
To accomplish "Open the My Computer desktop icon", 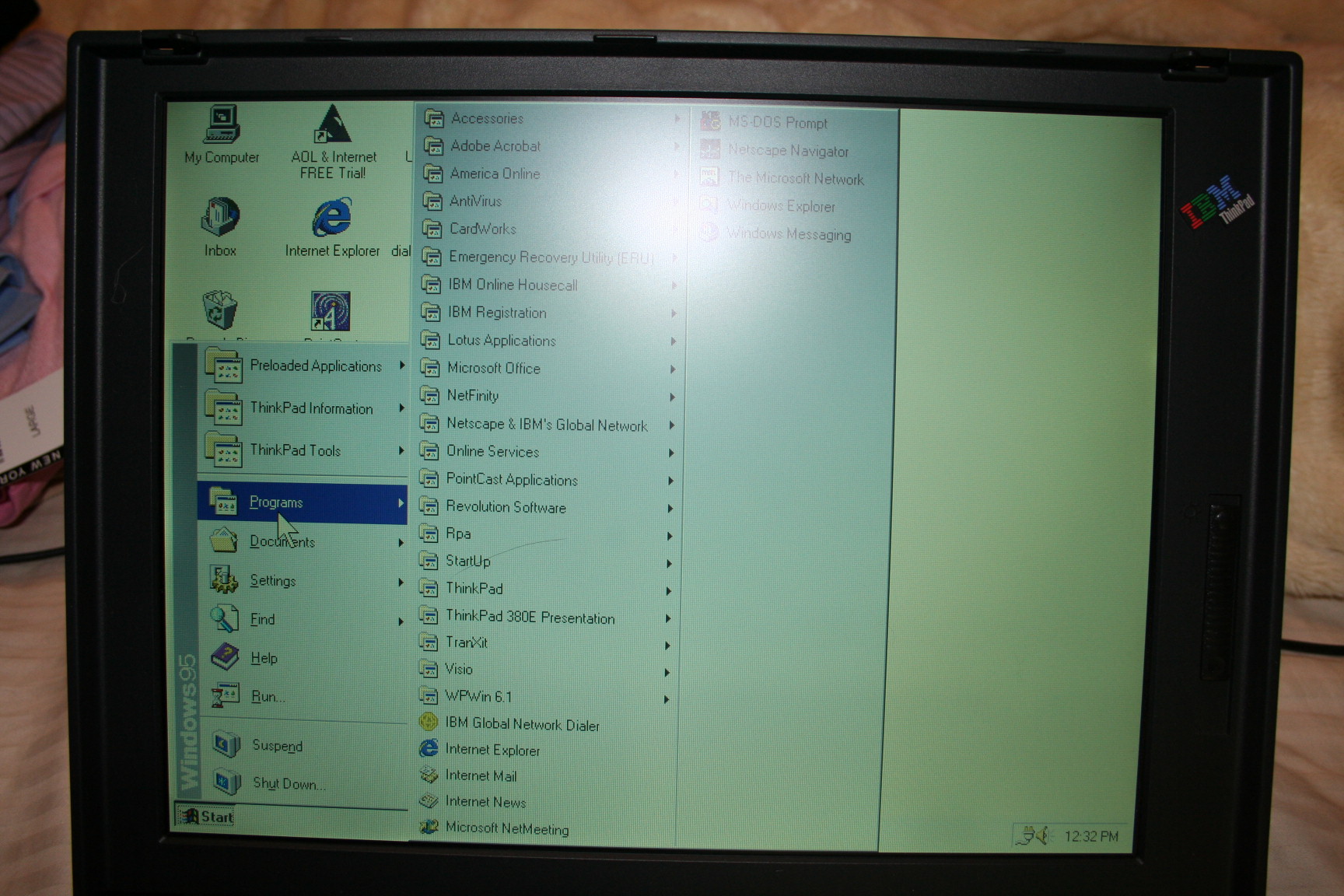I will (x=222, y=134).
